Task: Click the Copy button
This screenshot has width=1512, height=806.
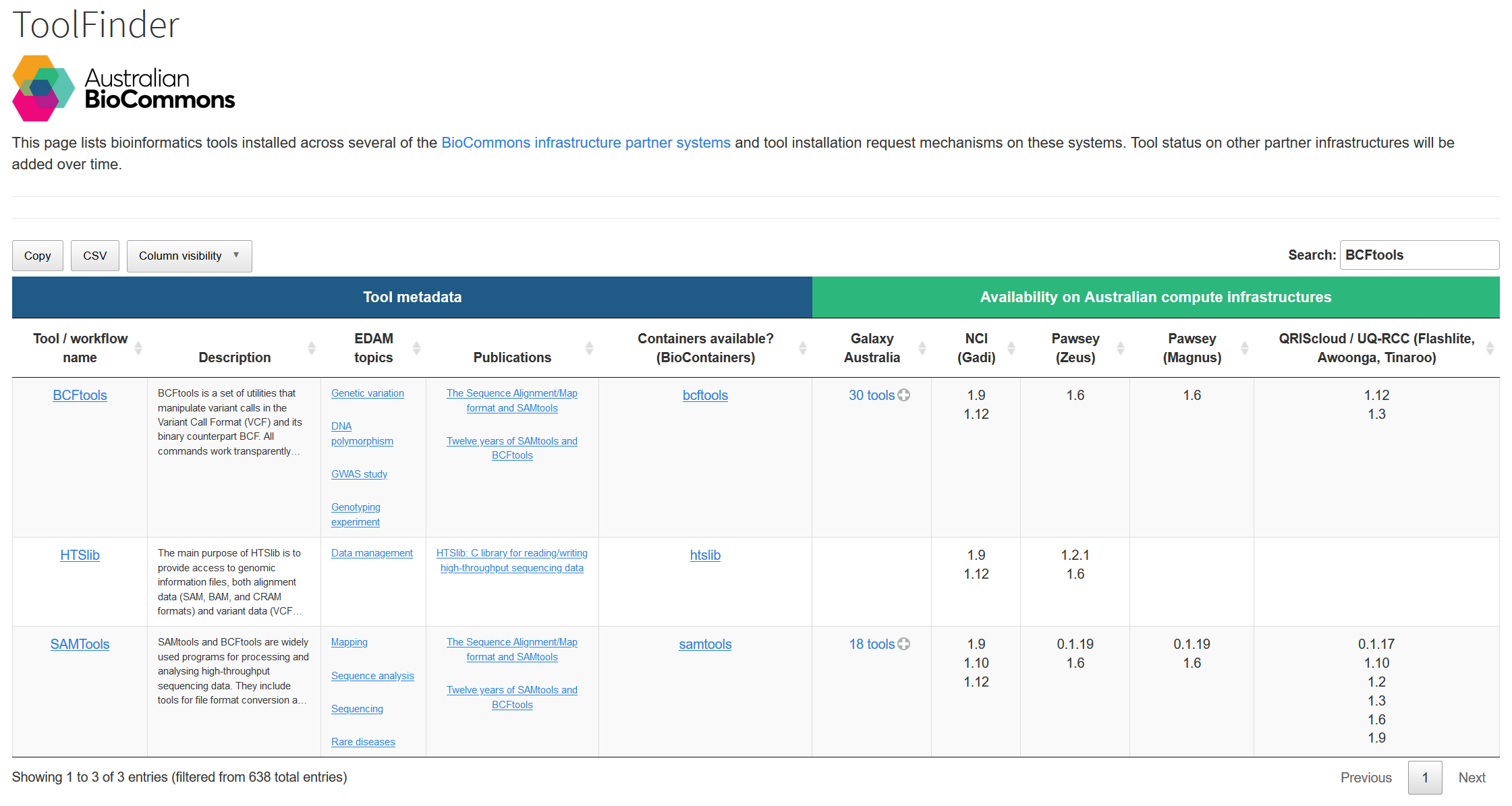Action: (38, 256)
